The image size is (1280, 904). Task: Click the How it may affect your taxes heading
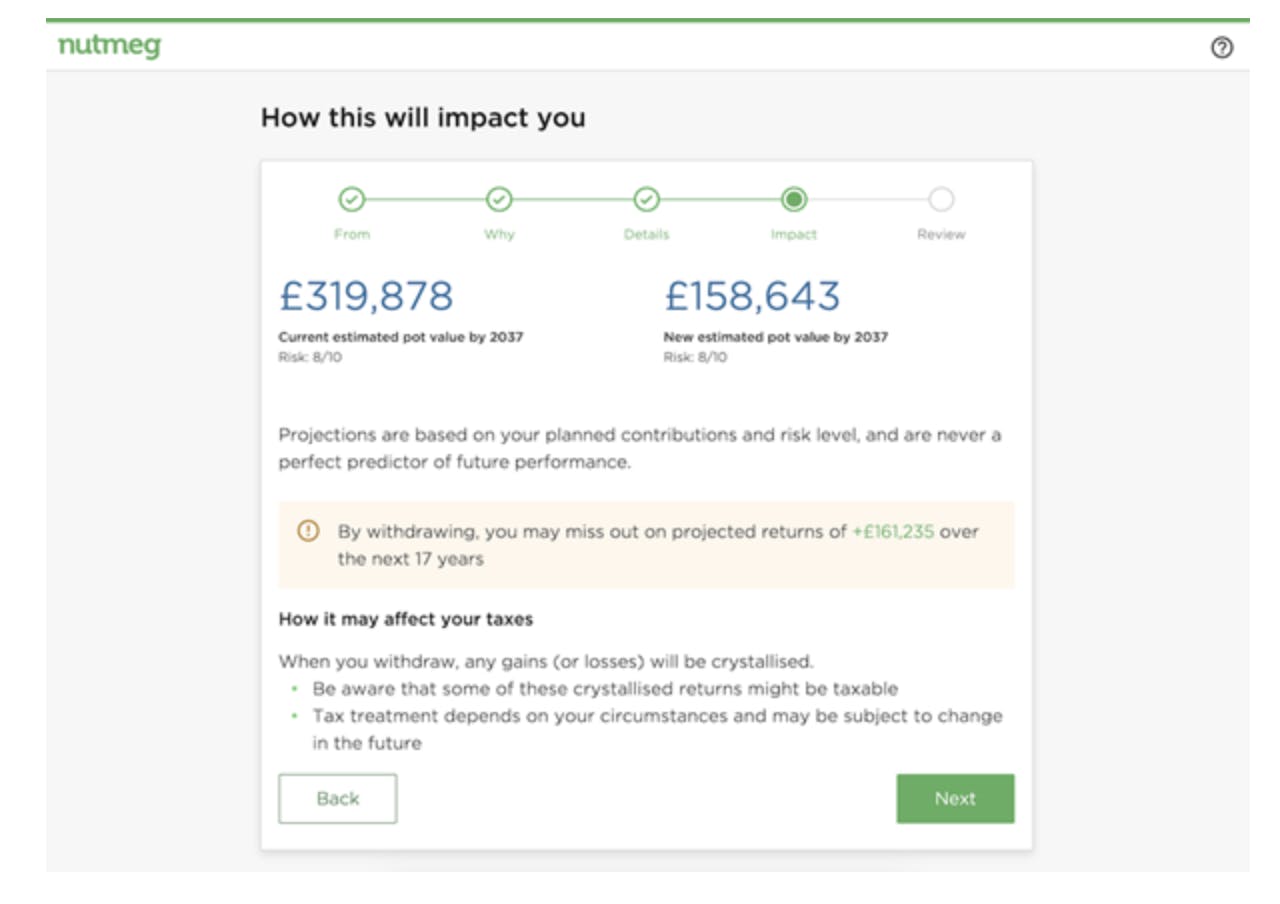tap(406, 619)
